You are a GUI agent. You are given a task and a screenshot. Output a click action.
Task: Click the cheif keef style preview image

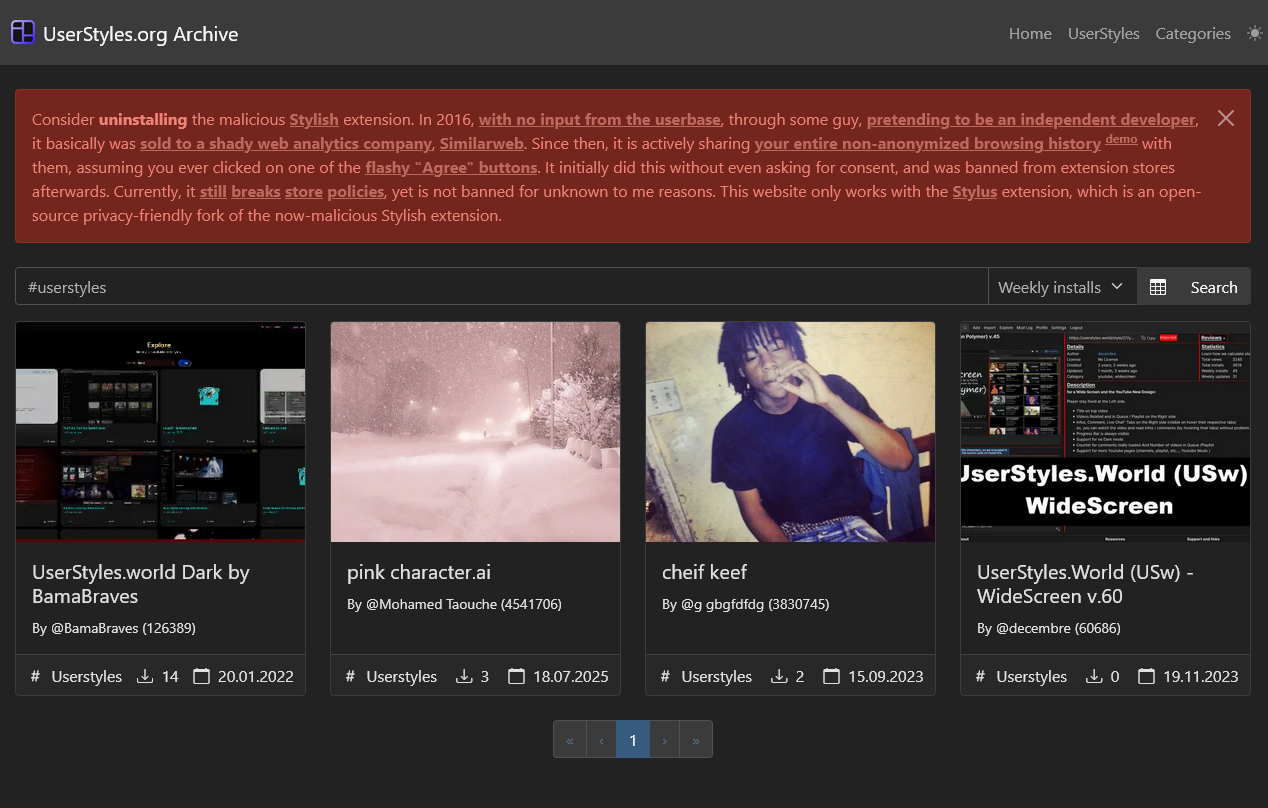coord(790,431)
